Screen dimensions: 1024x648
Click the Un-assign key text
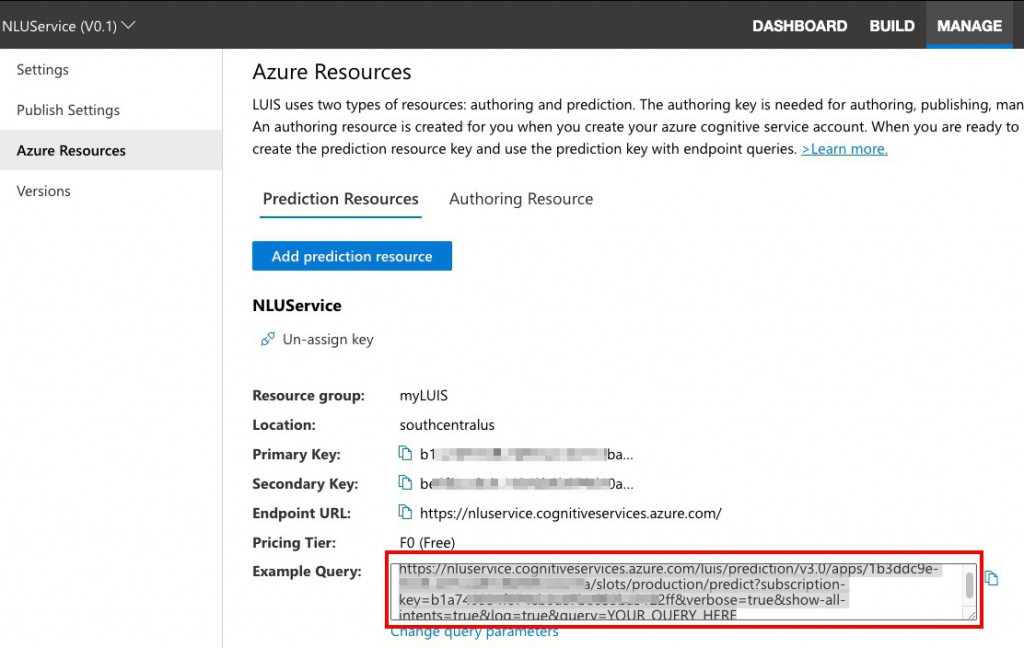point(328,339)
